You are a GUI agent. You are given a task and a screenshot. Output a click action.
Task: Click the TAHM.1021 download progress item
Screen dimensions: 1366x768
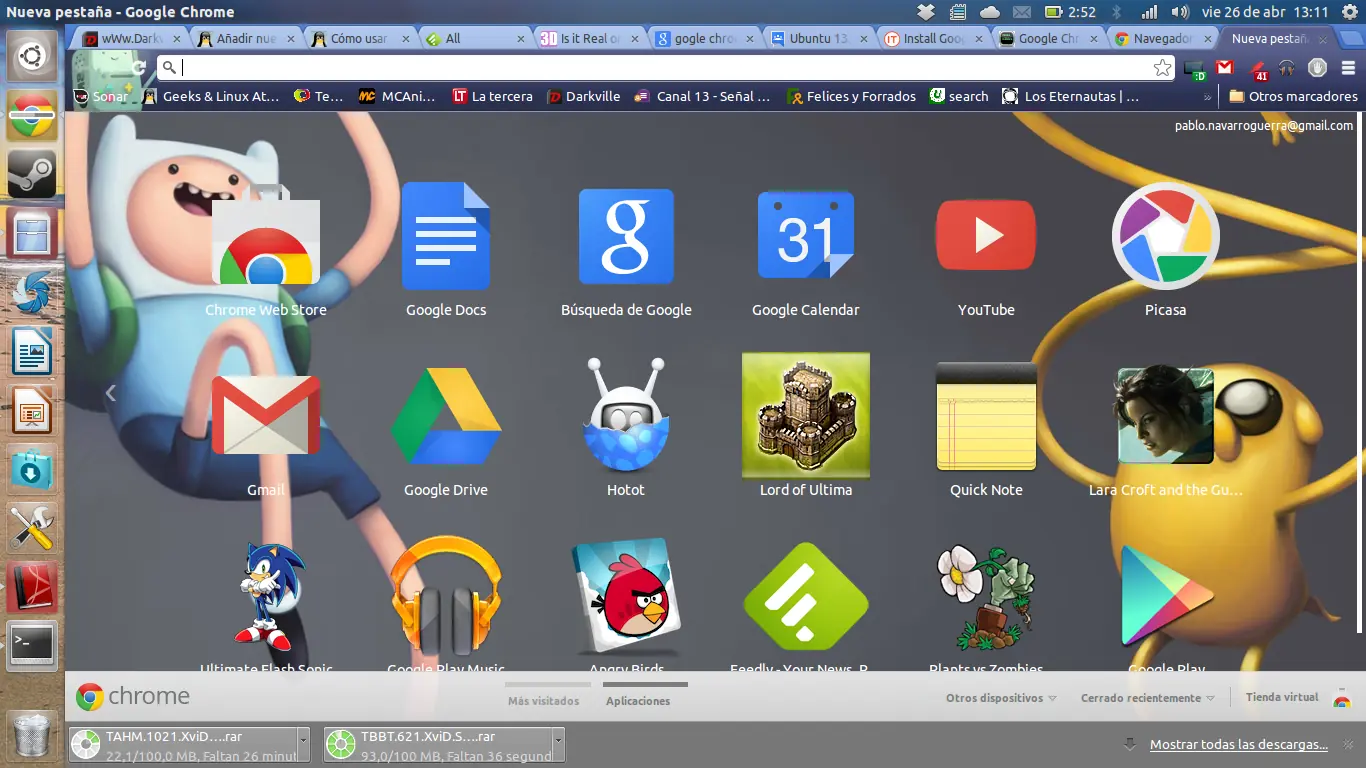pos(183,744)
